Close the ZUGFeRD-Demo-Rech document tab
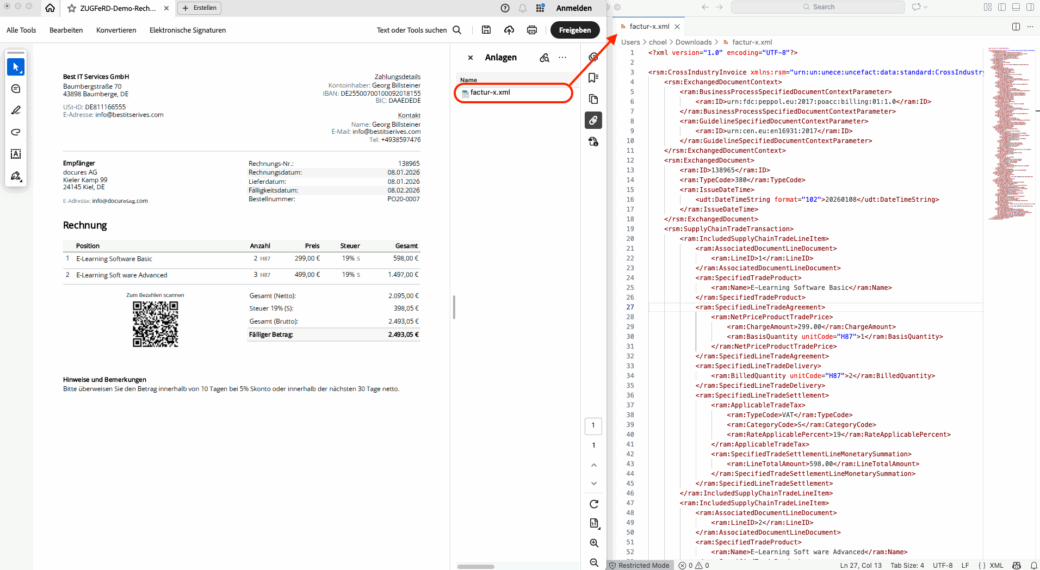The height and width of the screenshot is (570, 1040). coord(166,9)
